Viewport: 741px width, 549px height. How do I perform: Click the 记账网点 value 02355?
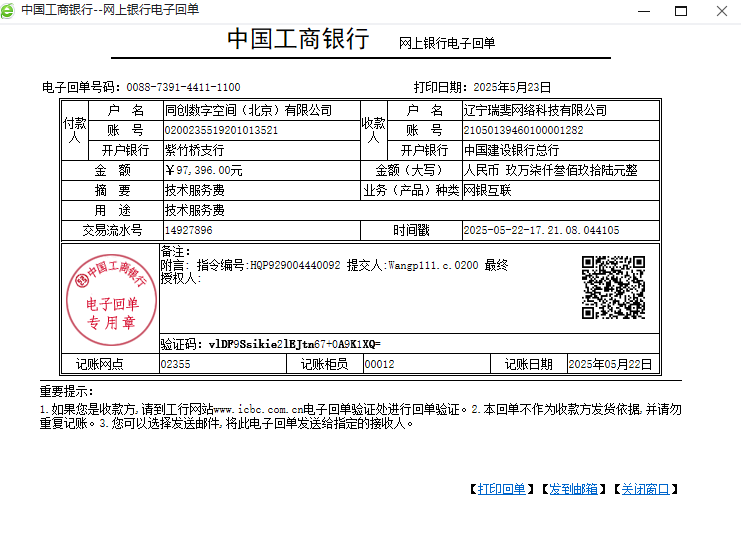pyautogui.click(x=175, y=364)
